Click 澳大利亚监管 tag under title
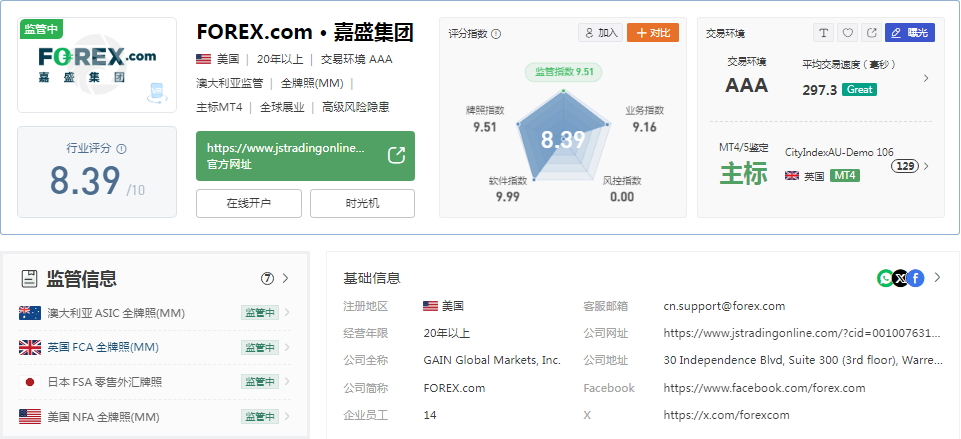Viewport: 961px width, 439px height. (230, 83)
